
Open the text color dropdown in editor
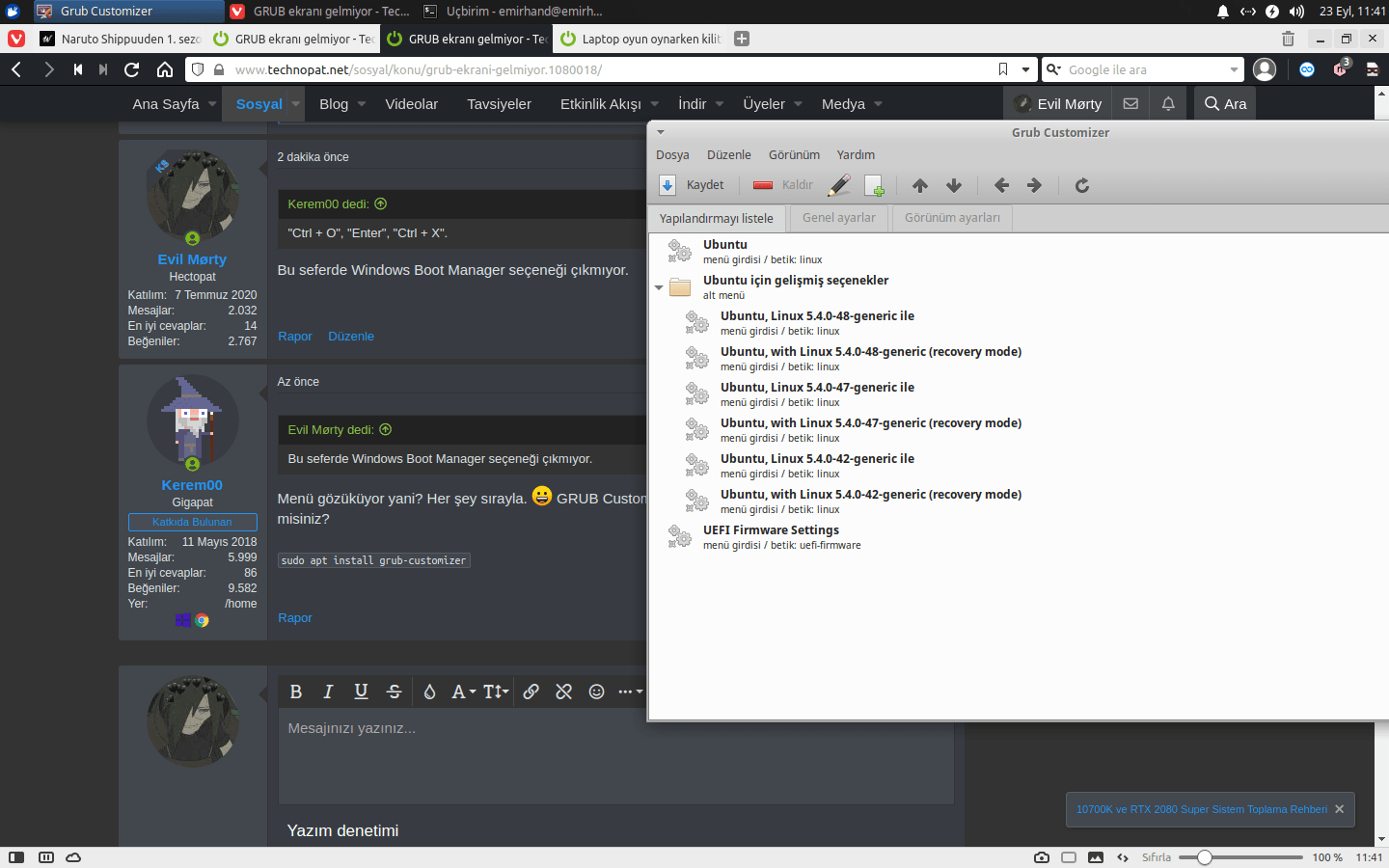pyautogui.click(x=464, y=692)
